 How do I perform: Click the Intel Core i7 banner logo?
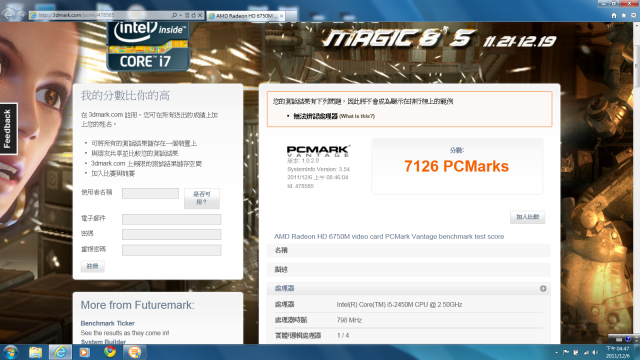point(148,46)
